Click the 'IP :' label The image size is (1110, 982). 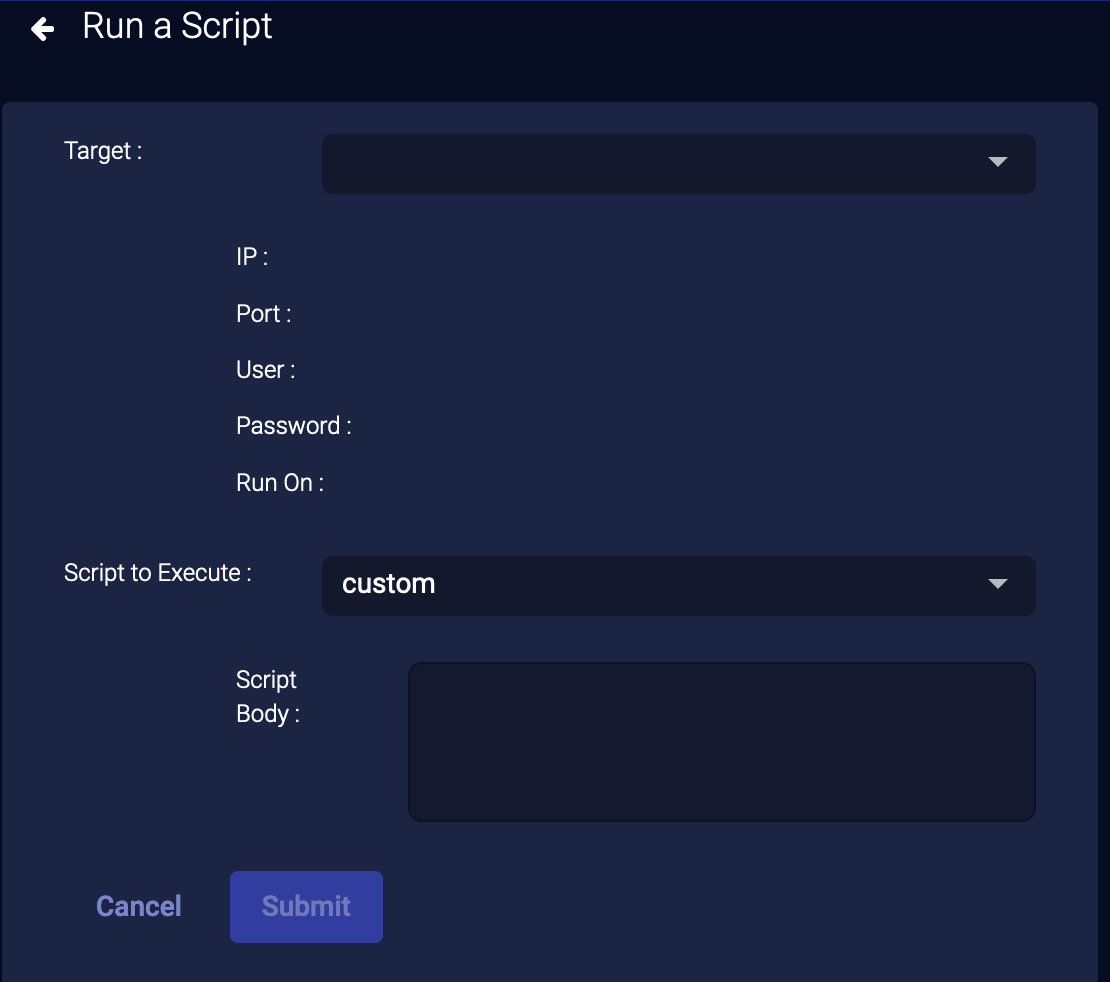[x=252, y=257]
